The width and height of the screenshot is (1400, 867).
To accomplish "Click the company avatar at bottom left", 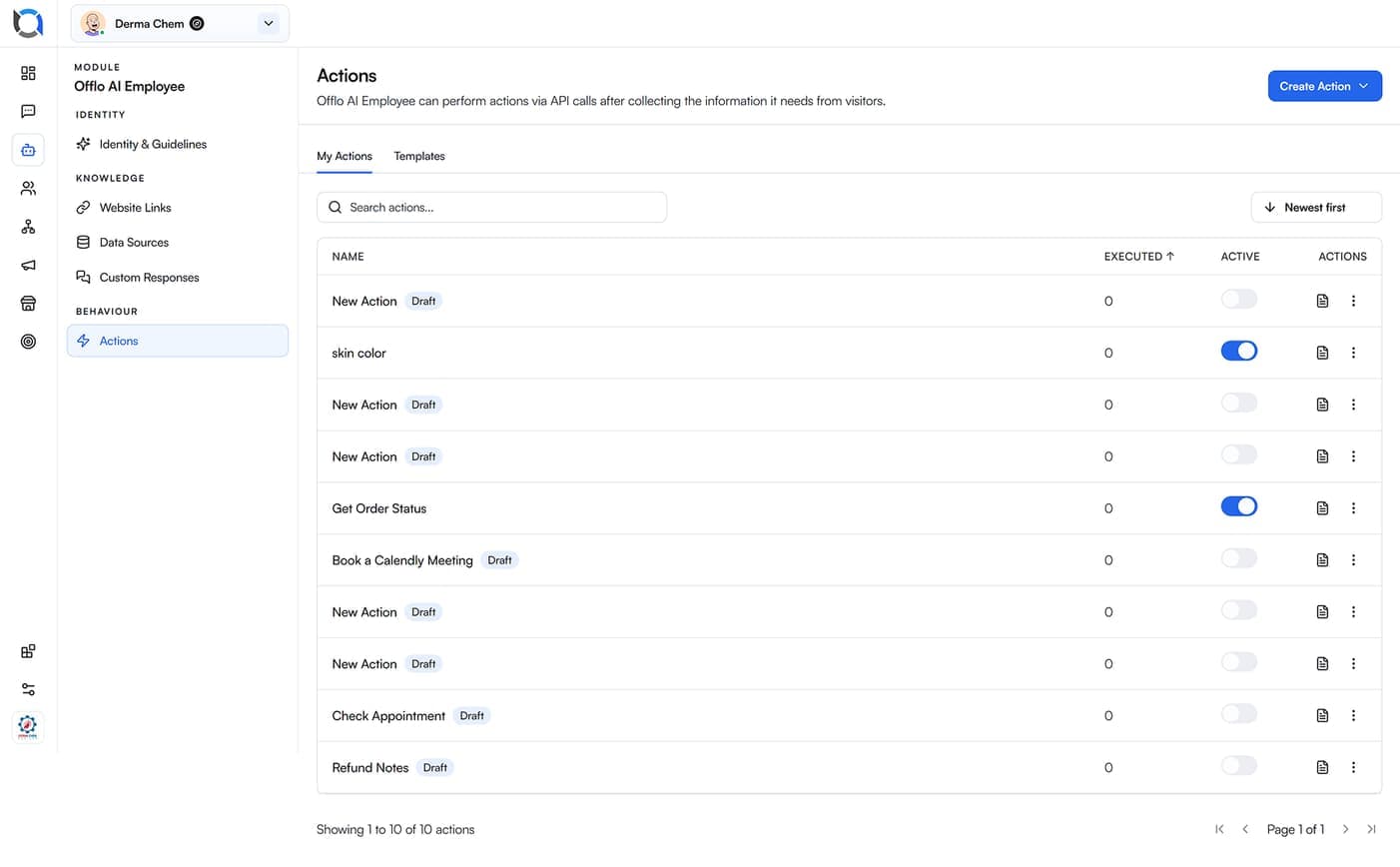I will (x=28, y=727).
